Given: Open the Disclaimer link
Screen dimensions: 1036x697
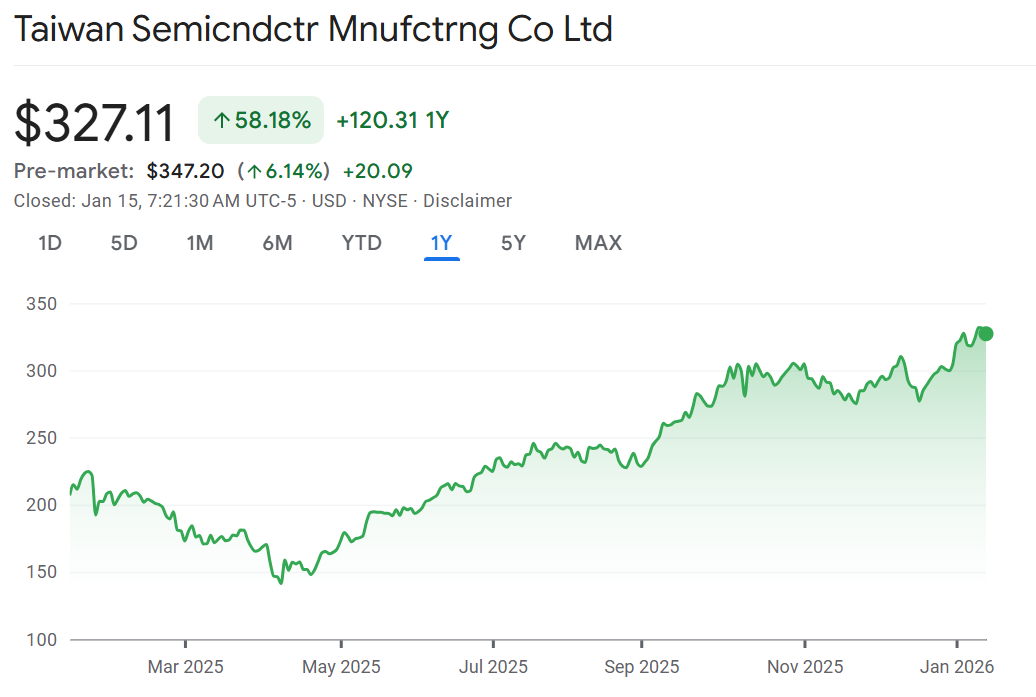Looking at the screenshot, I should click(x=467, y=201).
